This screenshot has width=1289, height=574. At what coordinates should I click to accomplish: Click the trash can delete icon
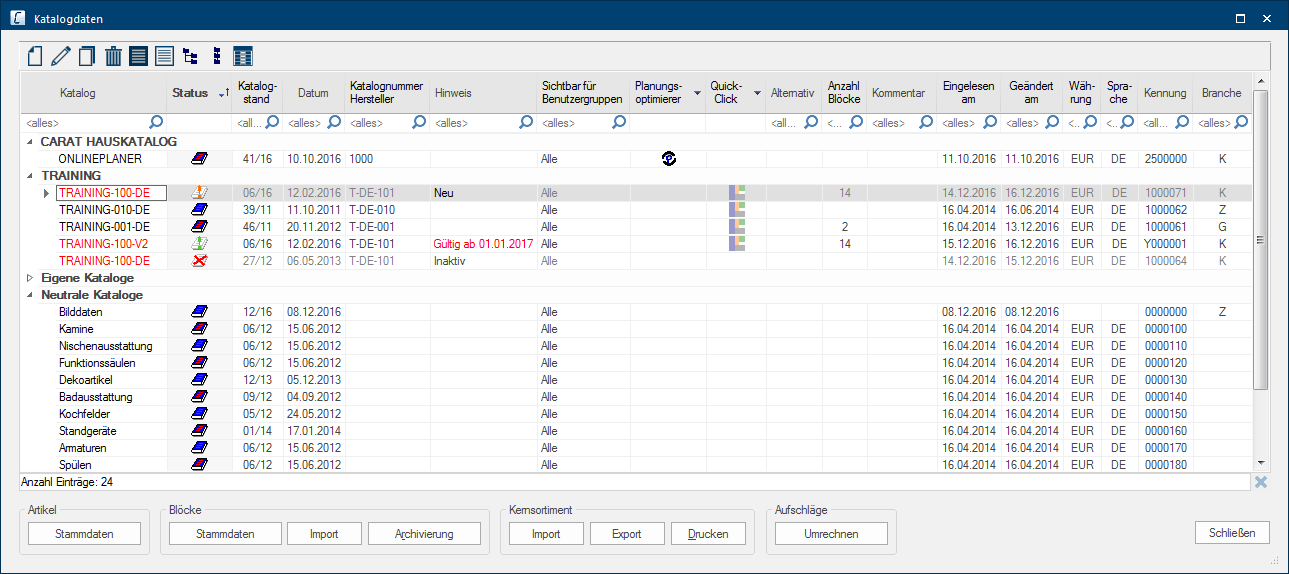(x=113, y=56)
